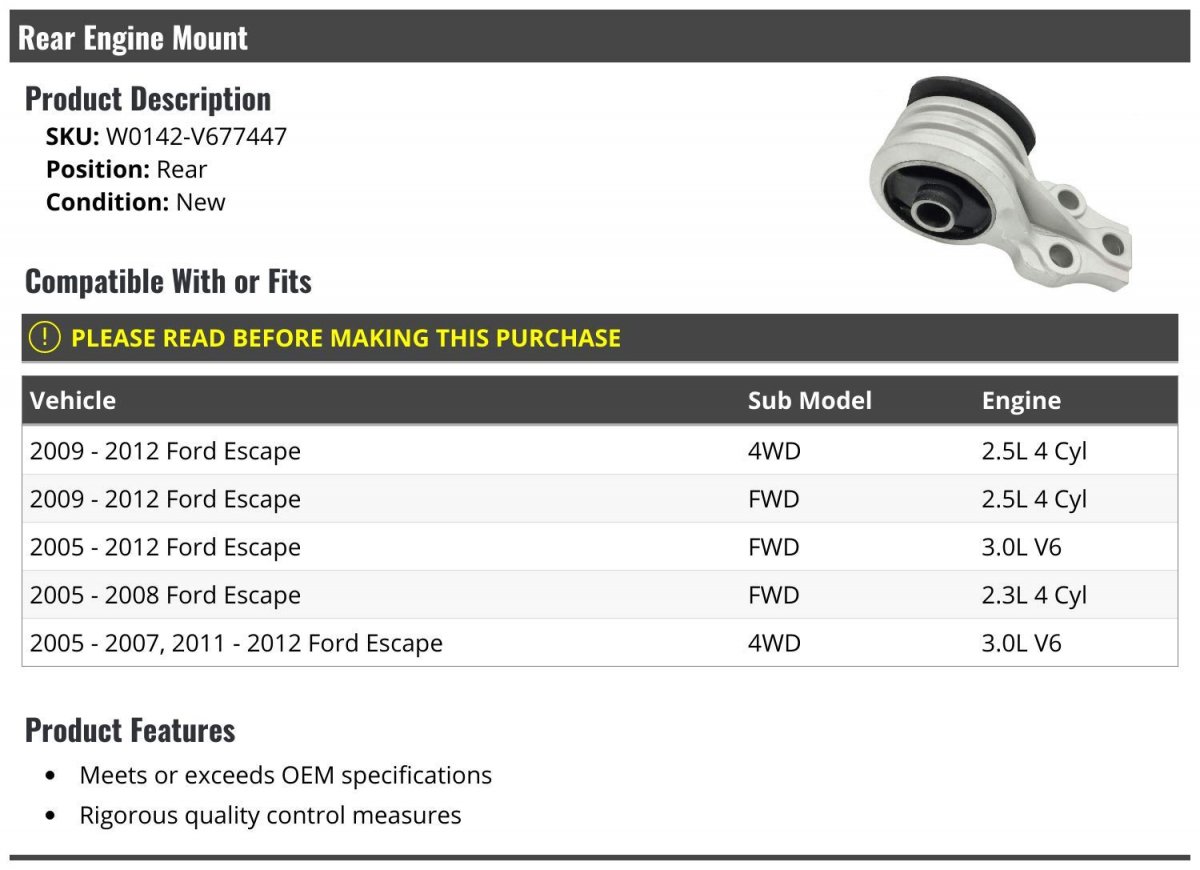Viewport: 1200px width, 870px height.
Task: Click the Sub Model column header
Action: pos(810,401)
